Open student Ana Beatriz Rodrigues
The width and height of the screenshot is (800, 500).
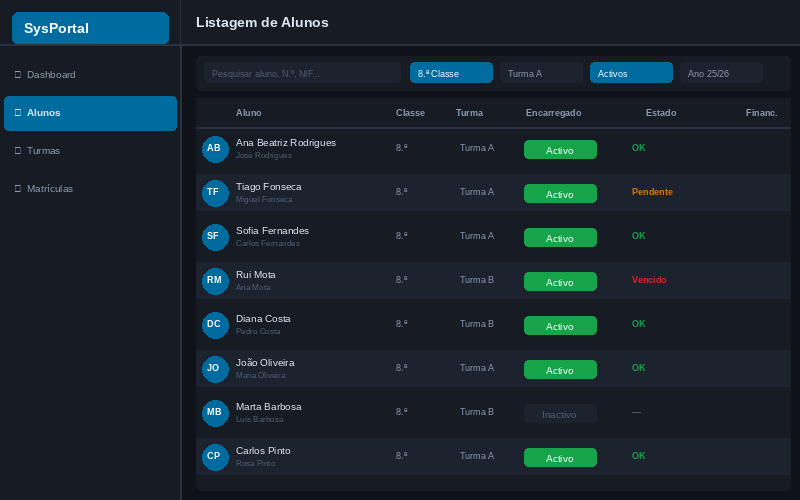(286, 143)
